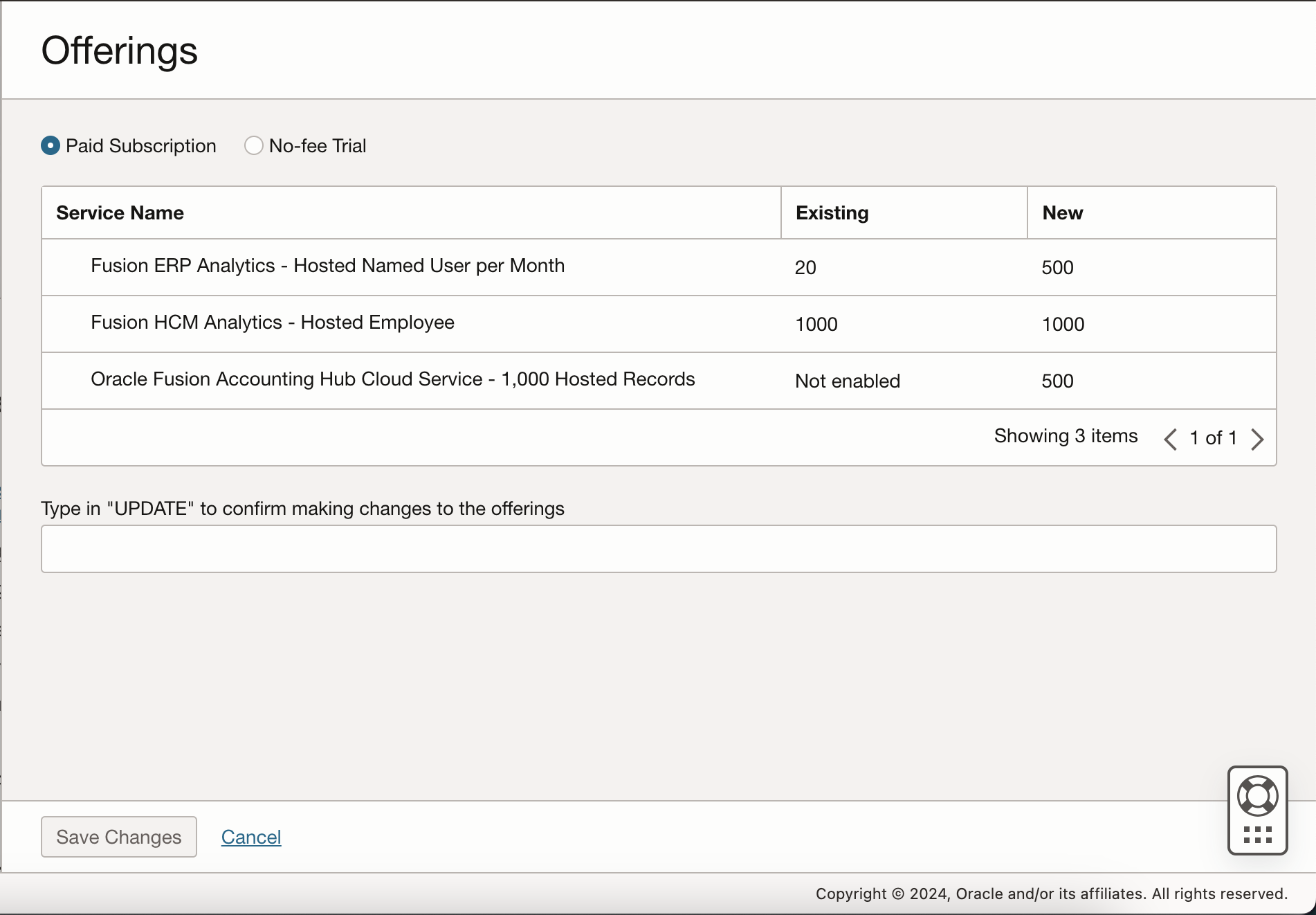Viewport: 1316px width, 915px height.
Task: Click the Existing column header
Action: (831, 212)
